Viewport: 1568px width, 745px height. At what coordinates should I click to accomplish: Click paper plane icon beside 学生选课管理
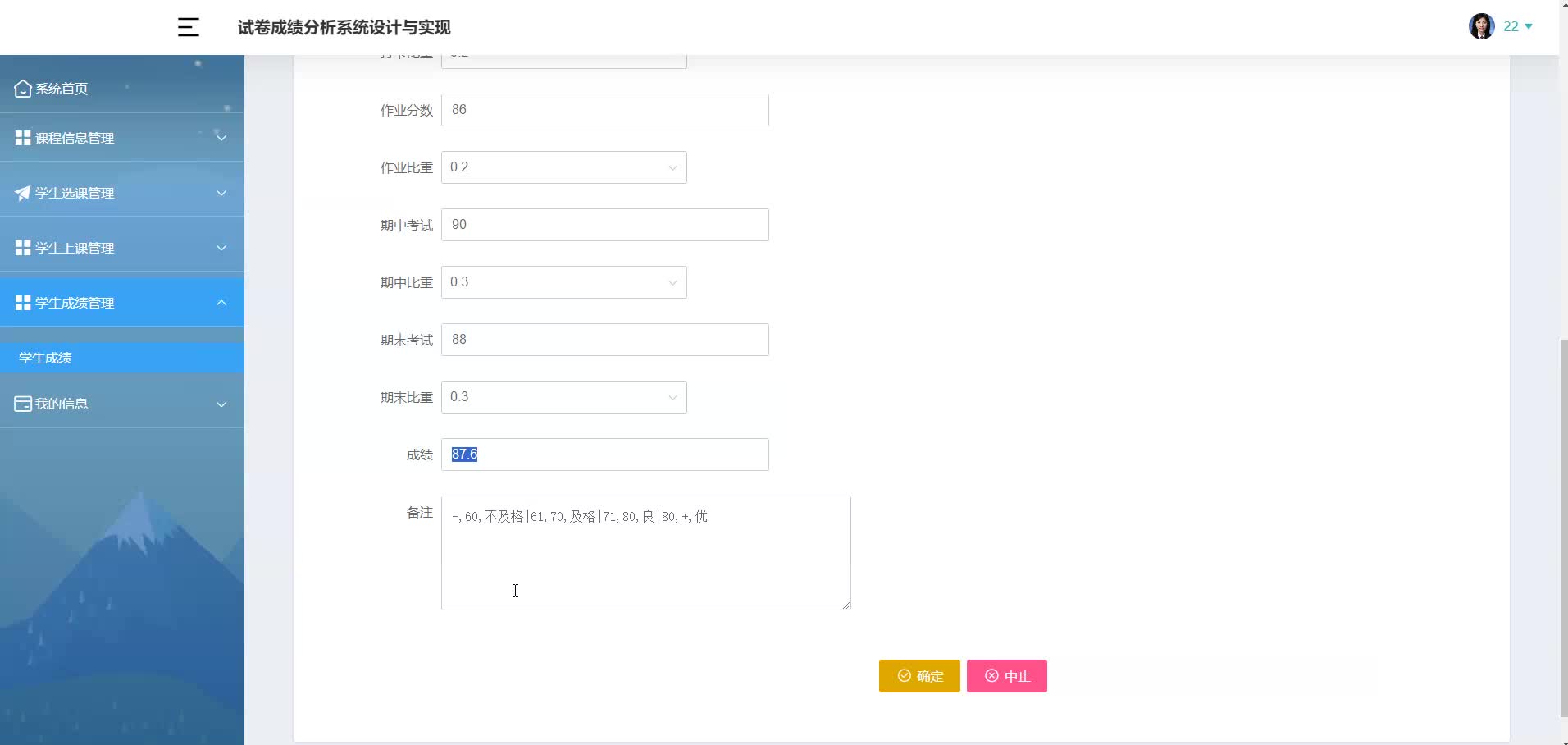(x=23, y=193)
